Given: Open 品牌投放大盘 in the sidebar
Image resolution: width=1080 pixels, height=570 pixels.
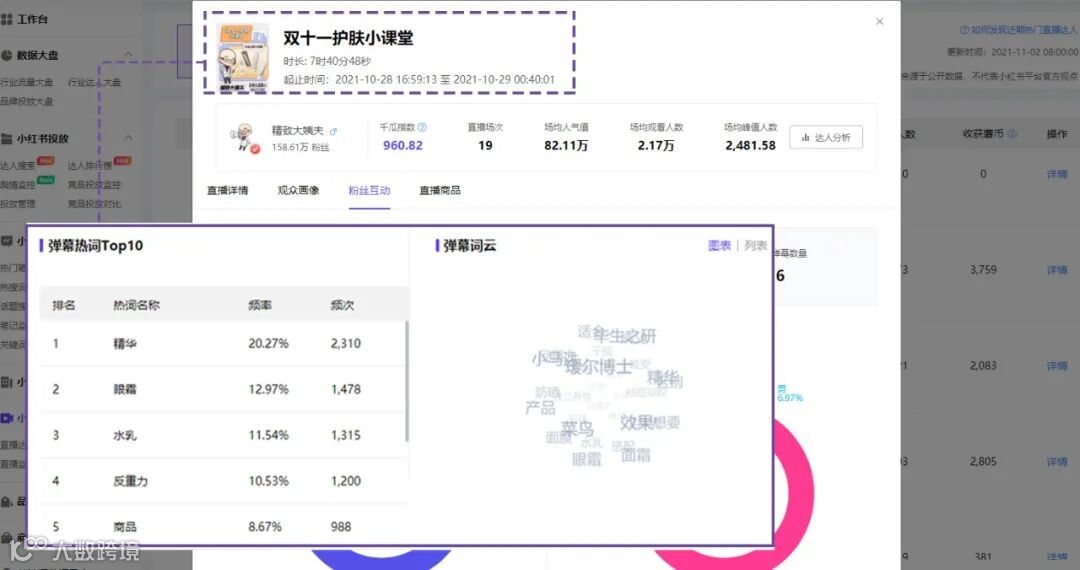Looking at the screenshot, I should tap(27, 101).
